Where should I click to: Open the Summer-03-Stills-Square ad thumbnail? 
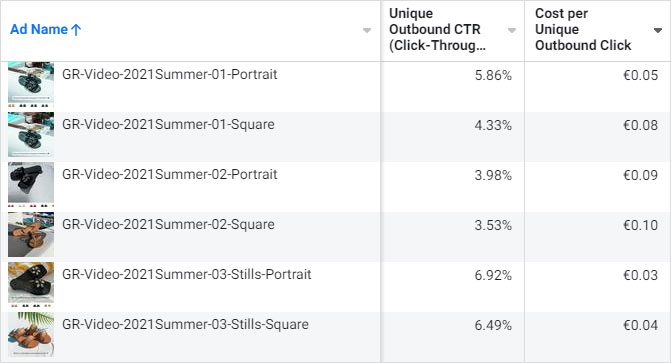31,335
